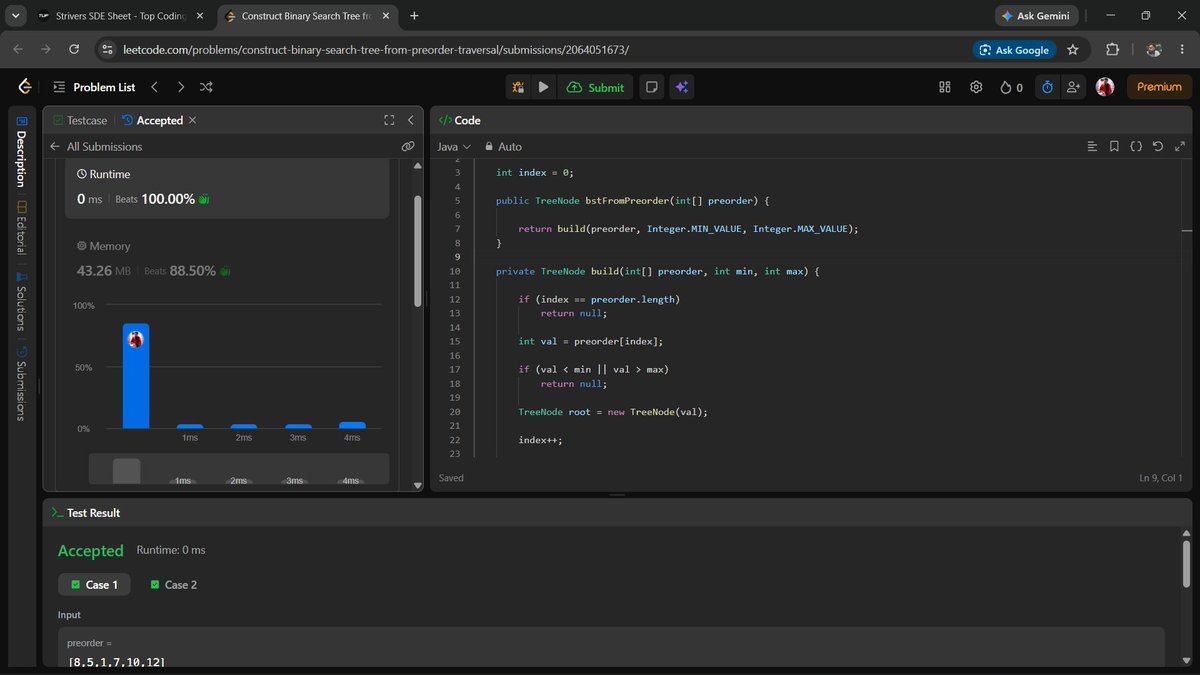This screenshot has width=1200, height=675.
Task: Pick a random problem with shuffle icon
Action: coord(206,87)
